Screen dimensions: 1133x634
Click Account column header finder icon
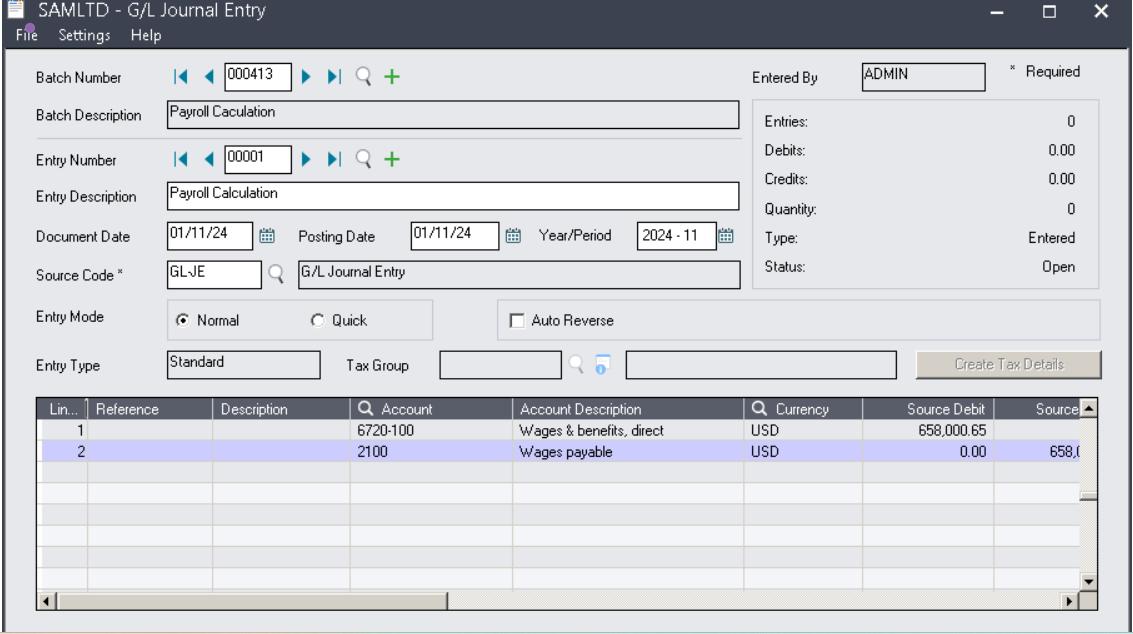366,408
